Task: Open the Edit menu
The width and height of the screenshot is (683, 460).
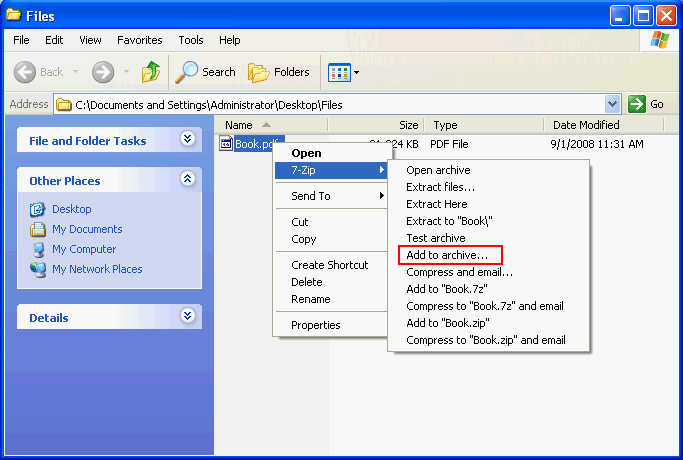Action: (x=54, y=40)
